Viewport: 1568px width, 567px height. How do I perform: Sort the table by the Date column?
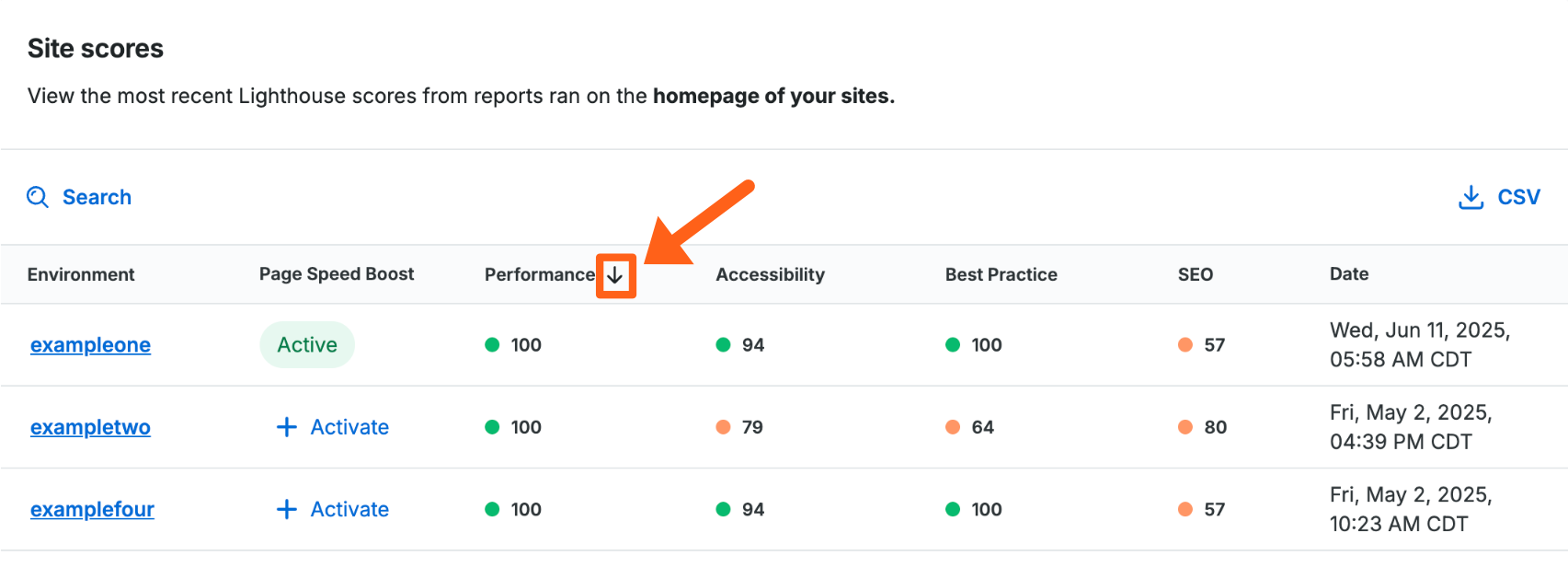(x=1348, y=274)
